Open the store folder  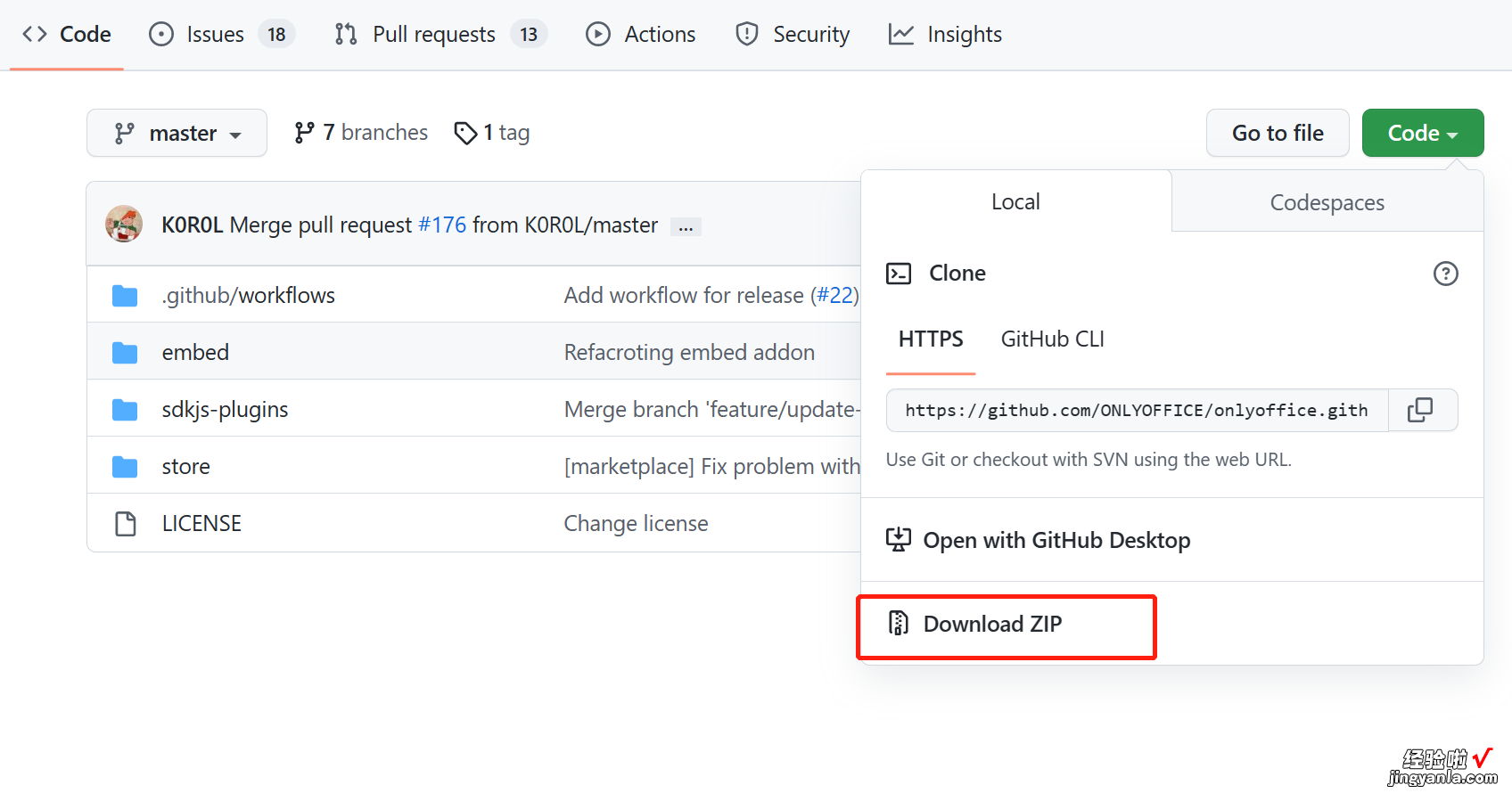point(185,466)
